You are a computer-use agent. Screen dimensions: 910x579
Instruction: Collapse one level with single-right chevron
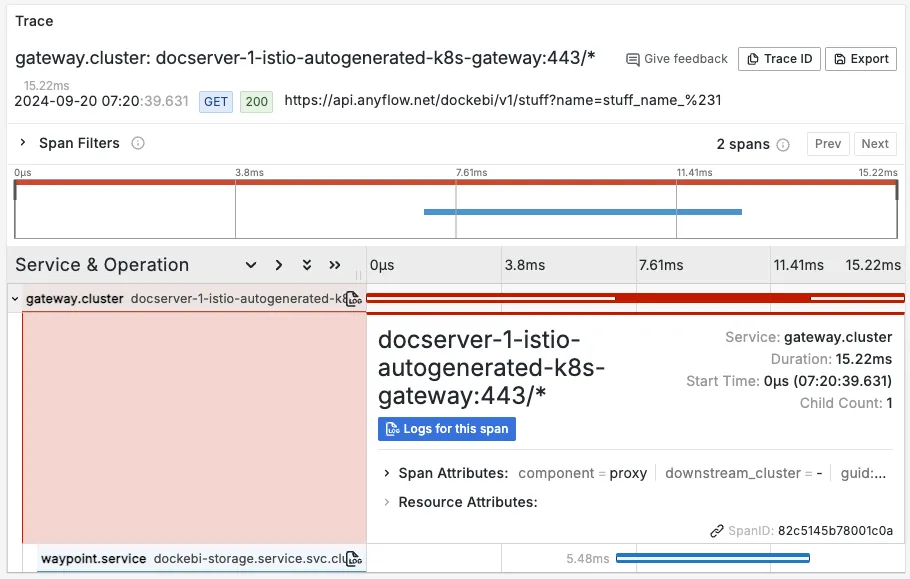(x=279, y=265)
